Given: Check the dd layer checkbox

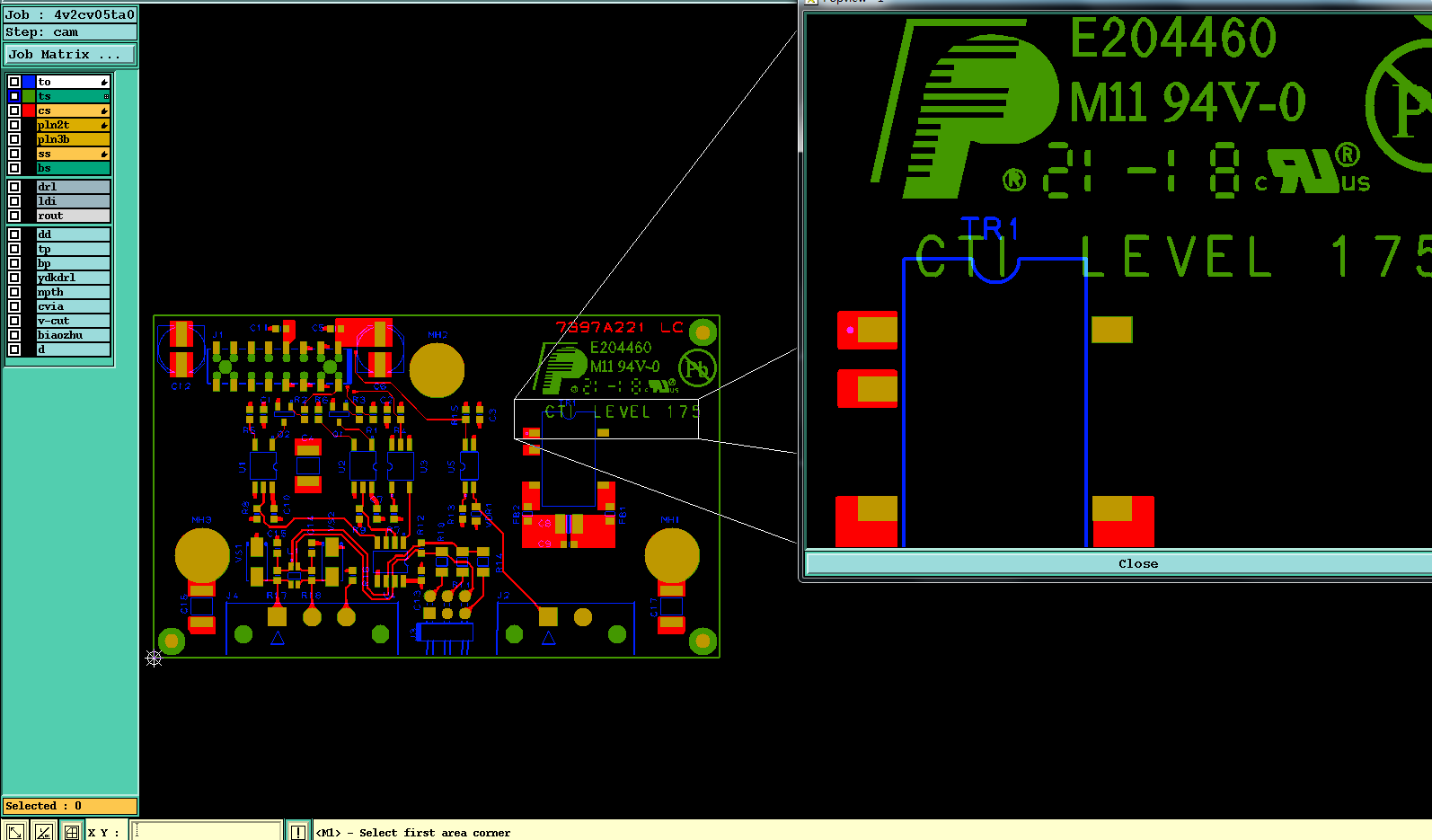Looking at the screenshot, I should coord(14,234).
